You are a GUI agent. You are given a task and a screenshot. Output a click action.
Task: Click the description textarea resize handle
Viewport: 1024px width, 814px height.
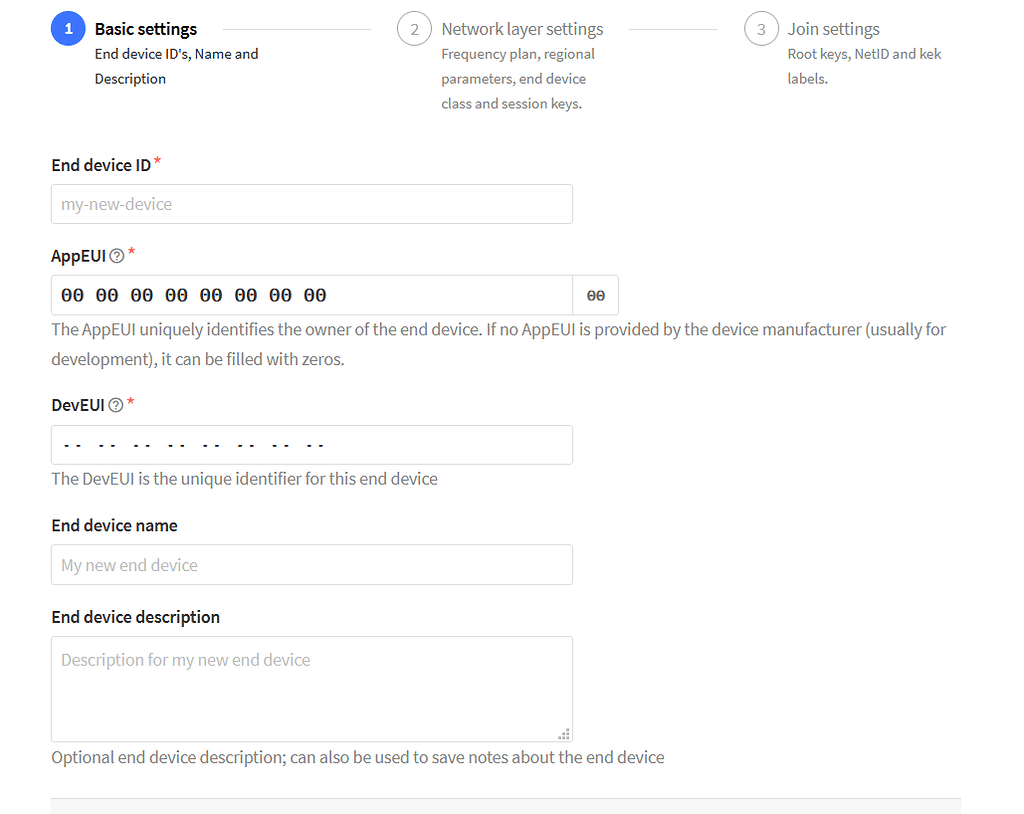(x=564, y=734)
